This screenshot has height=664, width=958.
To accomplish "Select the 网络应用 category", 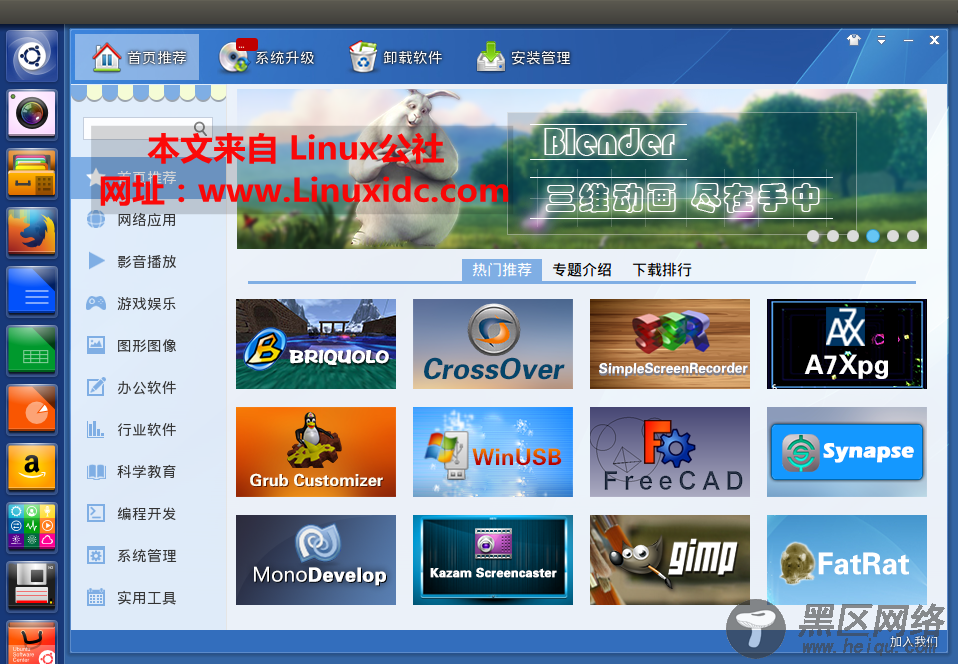I will 148,219.
